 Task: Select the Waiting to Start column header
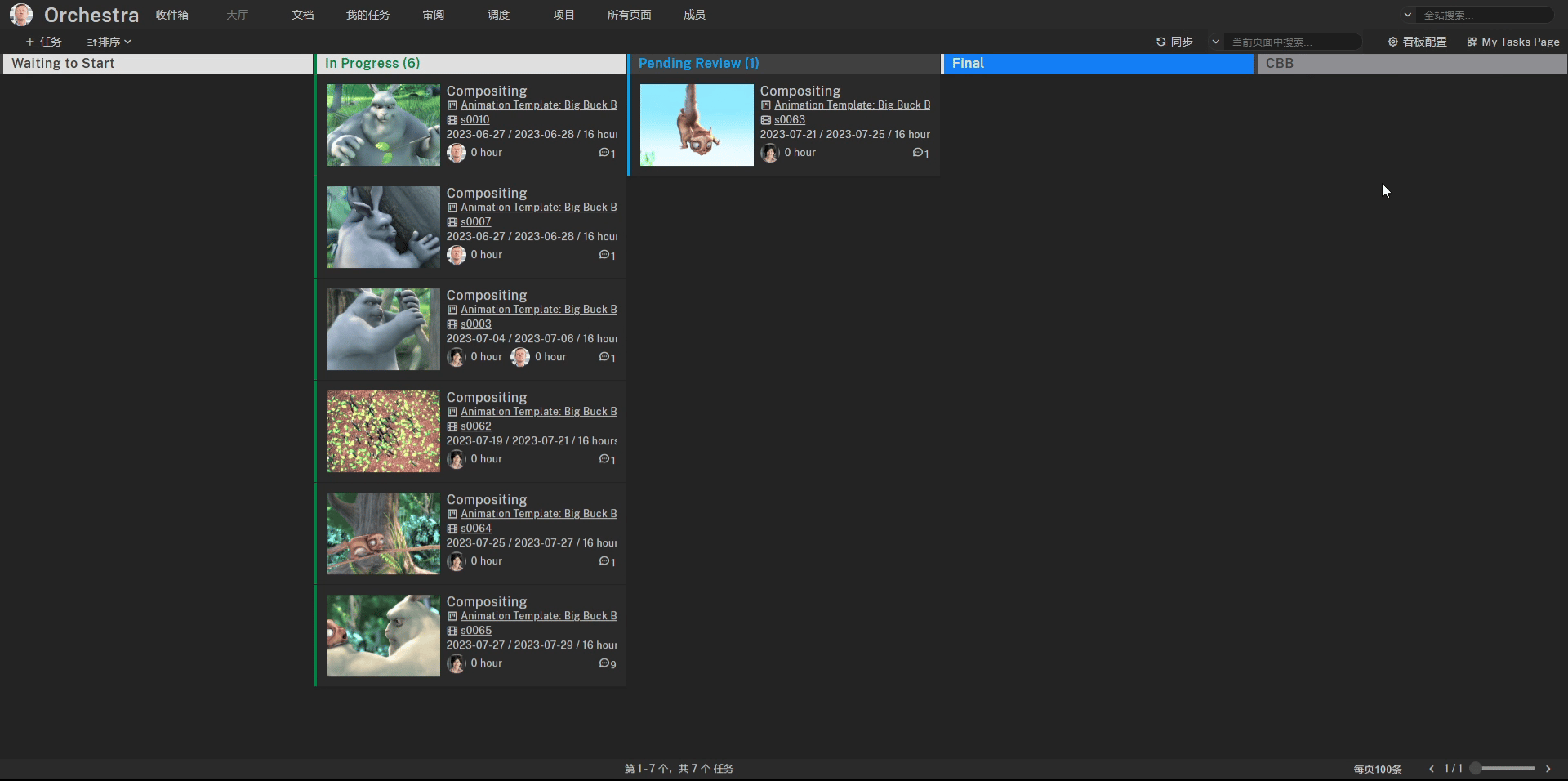[158, 64]
